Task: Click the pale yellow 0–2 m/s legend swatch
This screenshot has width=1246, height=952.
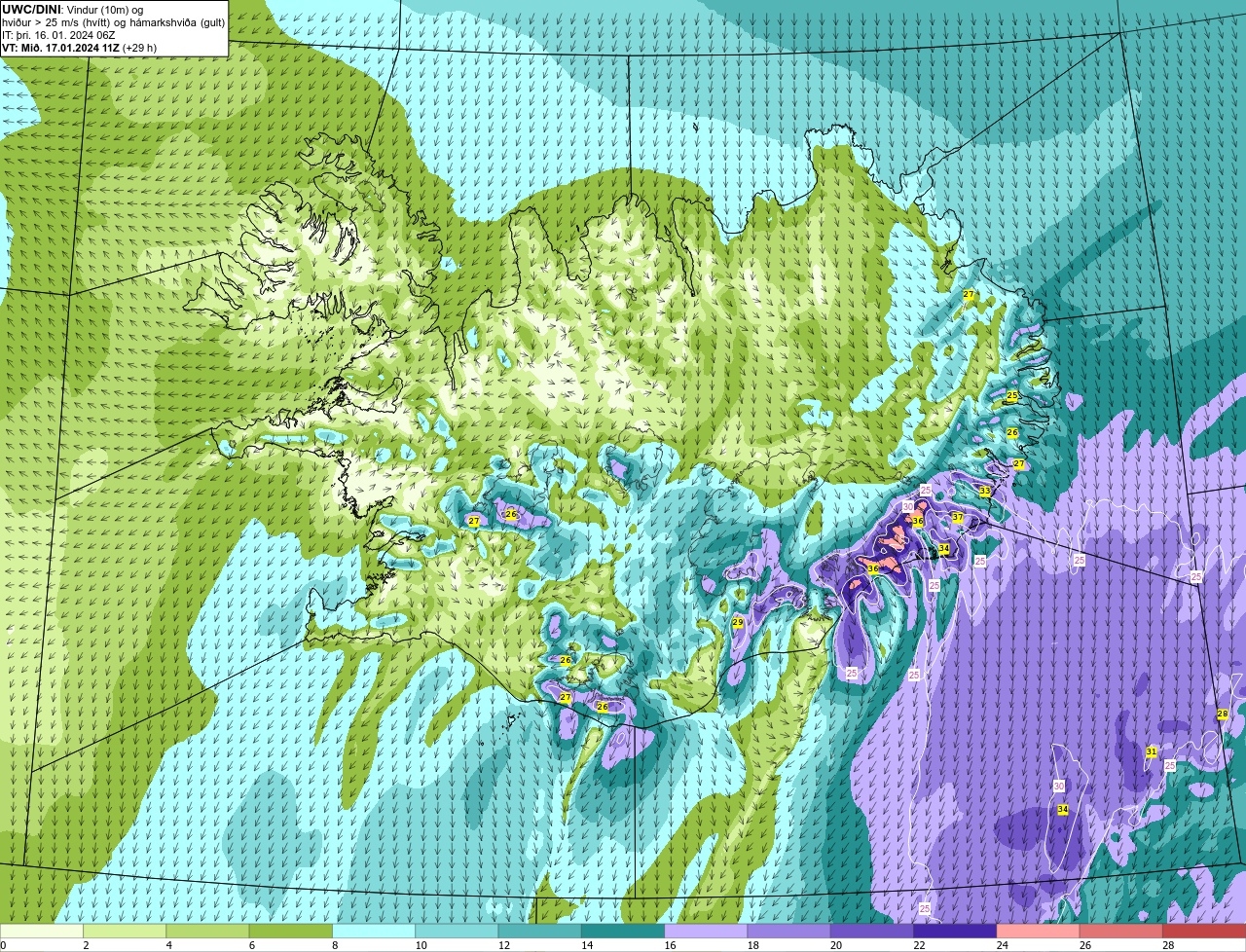Action: pyautogui.click(x=42, y=932)
